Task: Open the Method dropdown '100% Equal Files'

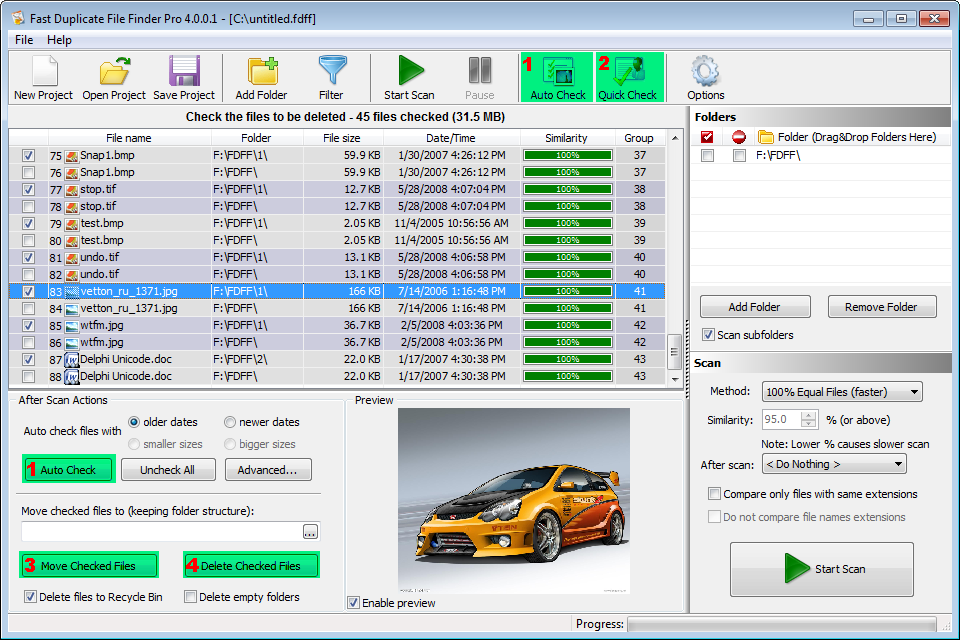Action: (x=842, y=392)
